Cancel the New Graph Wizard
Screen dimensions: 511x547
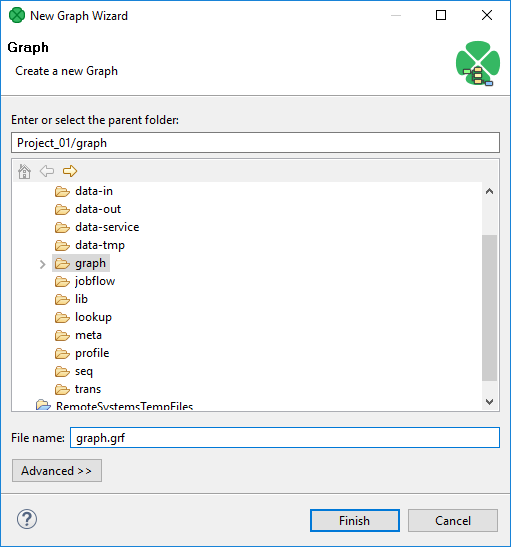(x=453, y=520)
